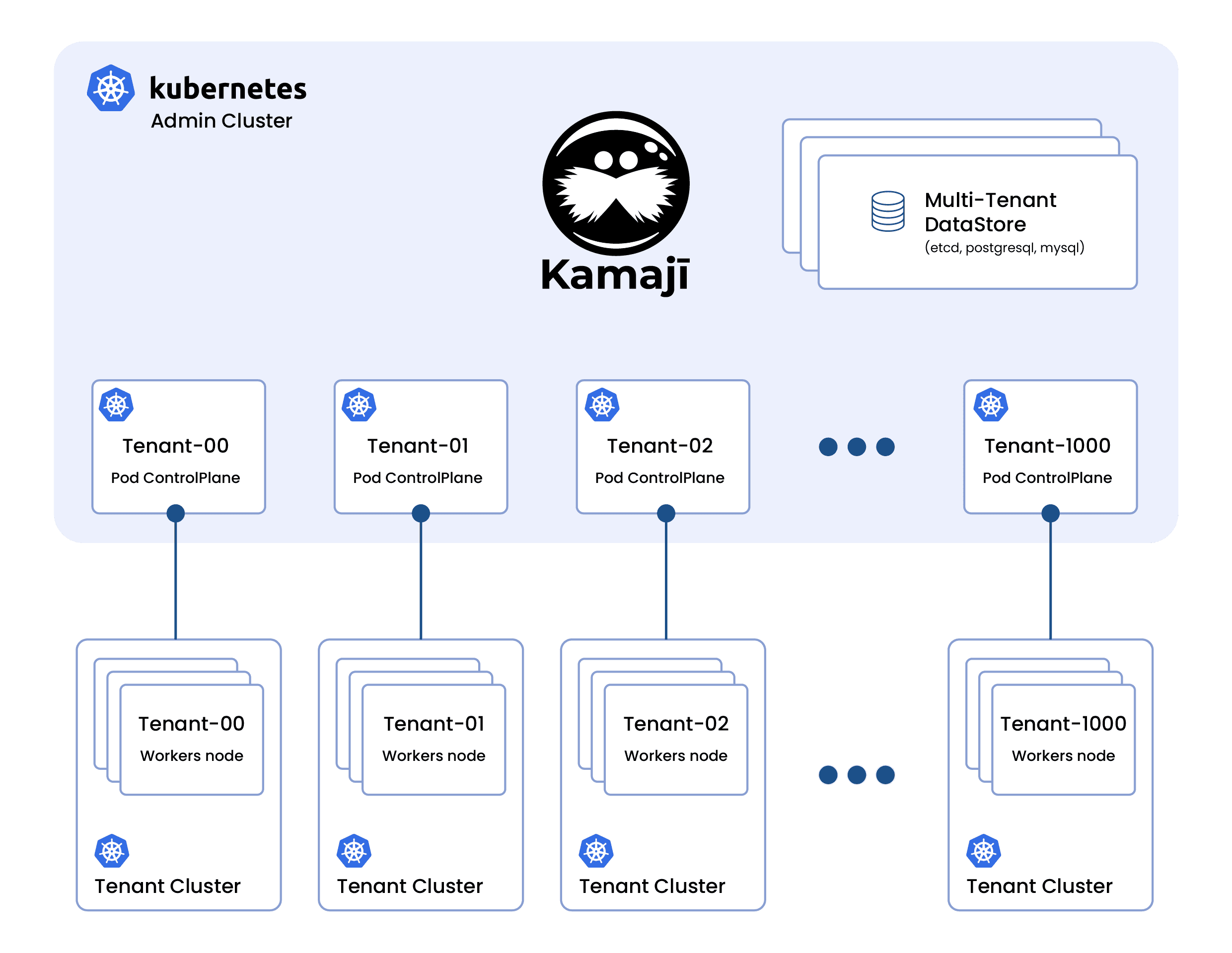Click 'Tenant-1000' in the Workers node card
Viewport: 1232px width, 953px height.
point(1063,724)
